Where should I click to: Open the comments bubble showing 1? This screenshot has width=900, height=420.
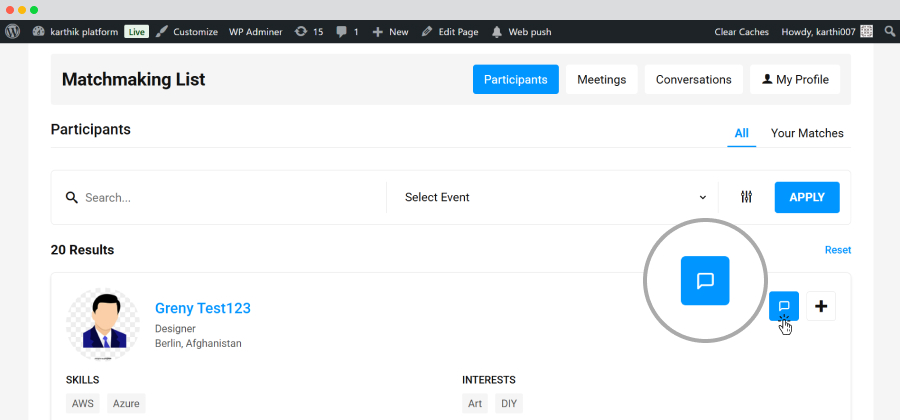(347, 32)
